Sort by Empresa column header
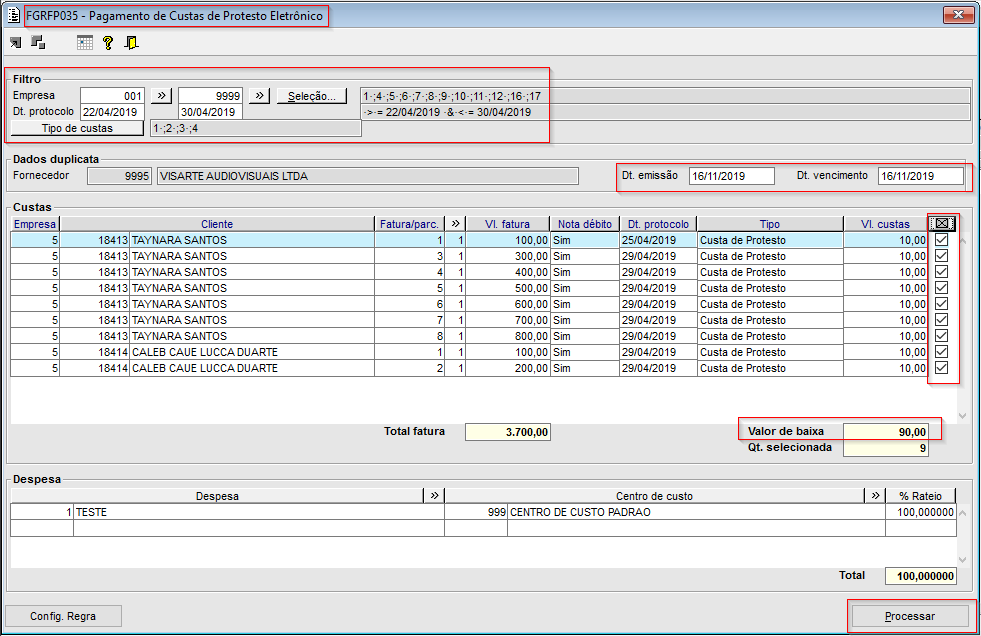 (x=35, y=224)
